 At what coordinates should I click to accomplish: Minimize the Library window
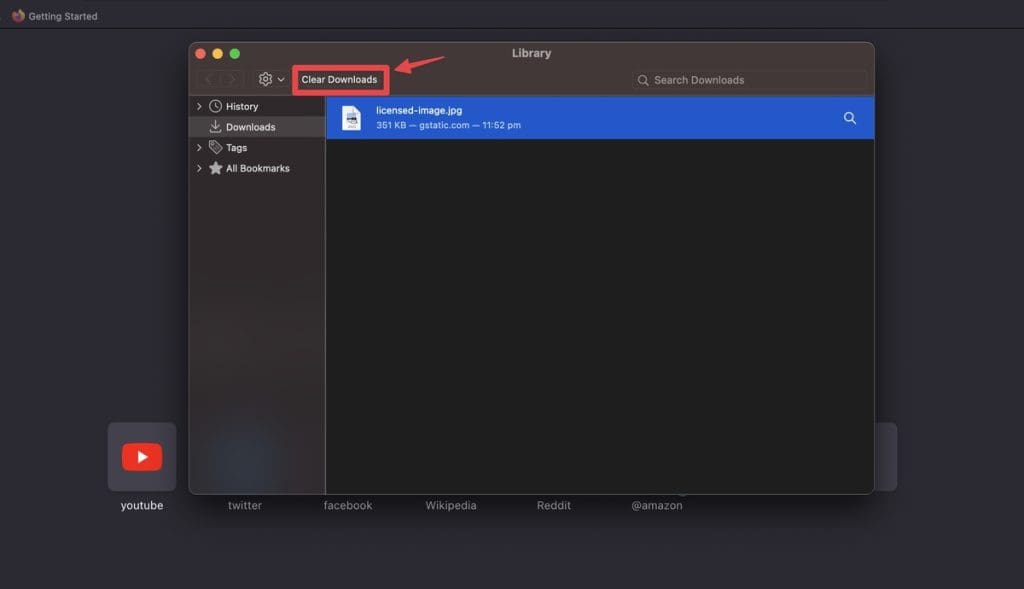point(217,54)
